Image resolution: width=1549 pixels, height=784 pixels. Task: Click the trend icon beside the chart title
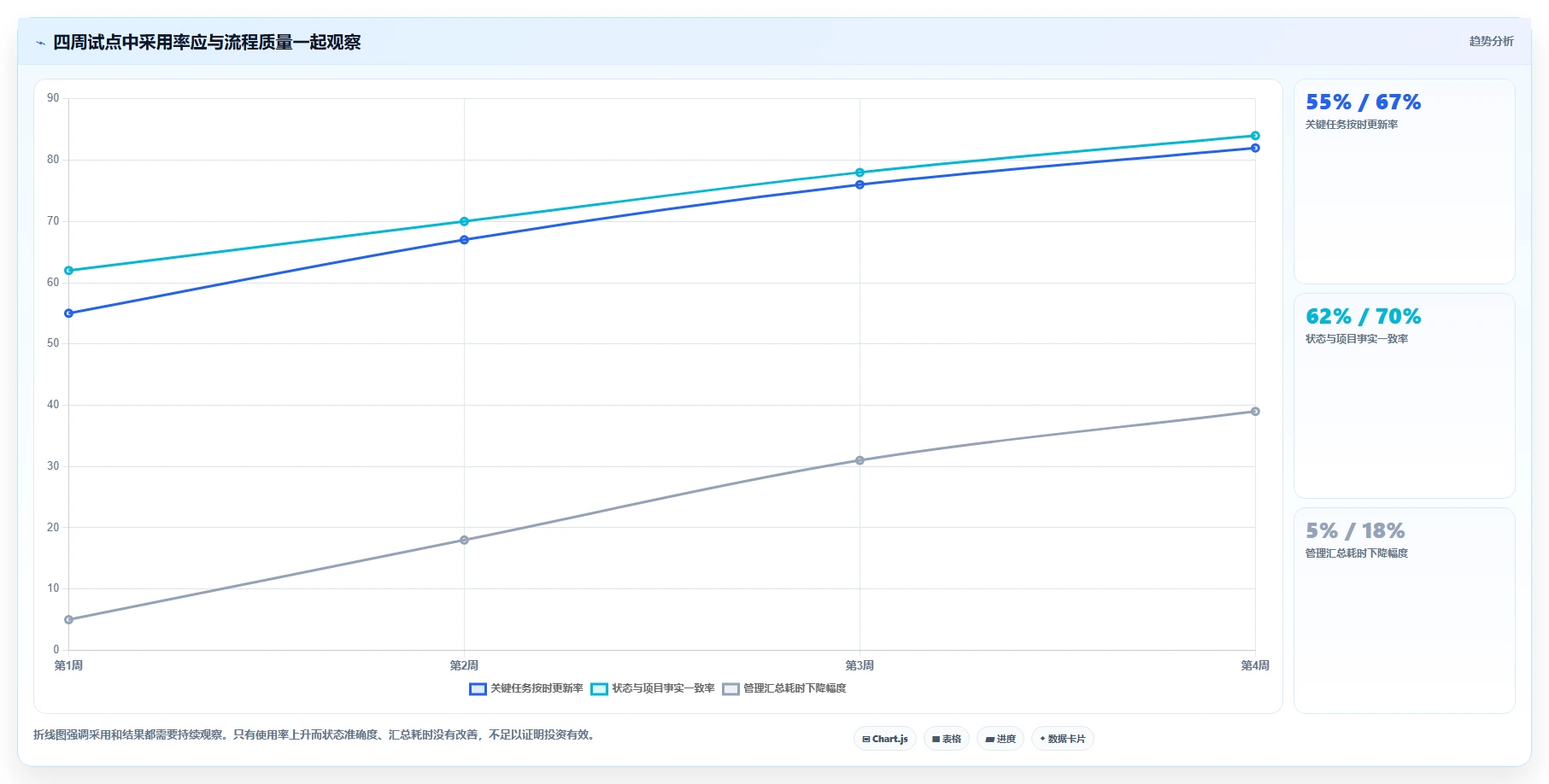40,43
